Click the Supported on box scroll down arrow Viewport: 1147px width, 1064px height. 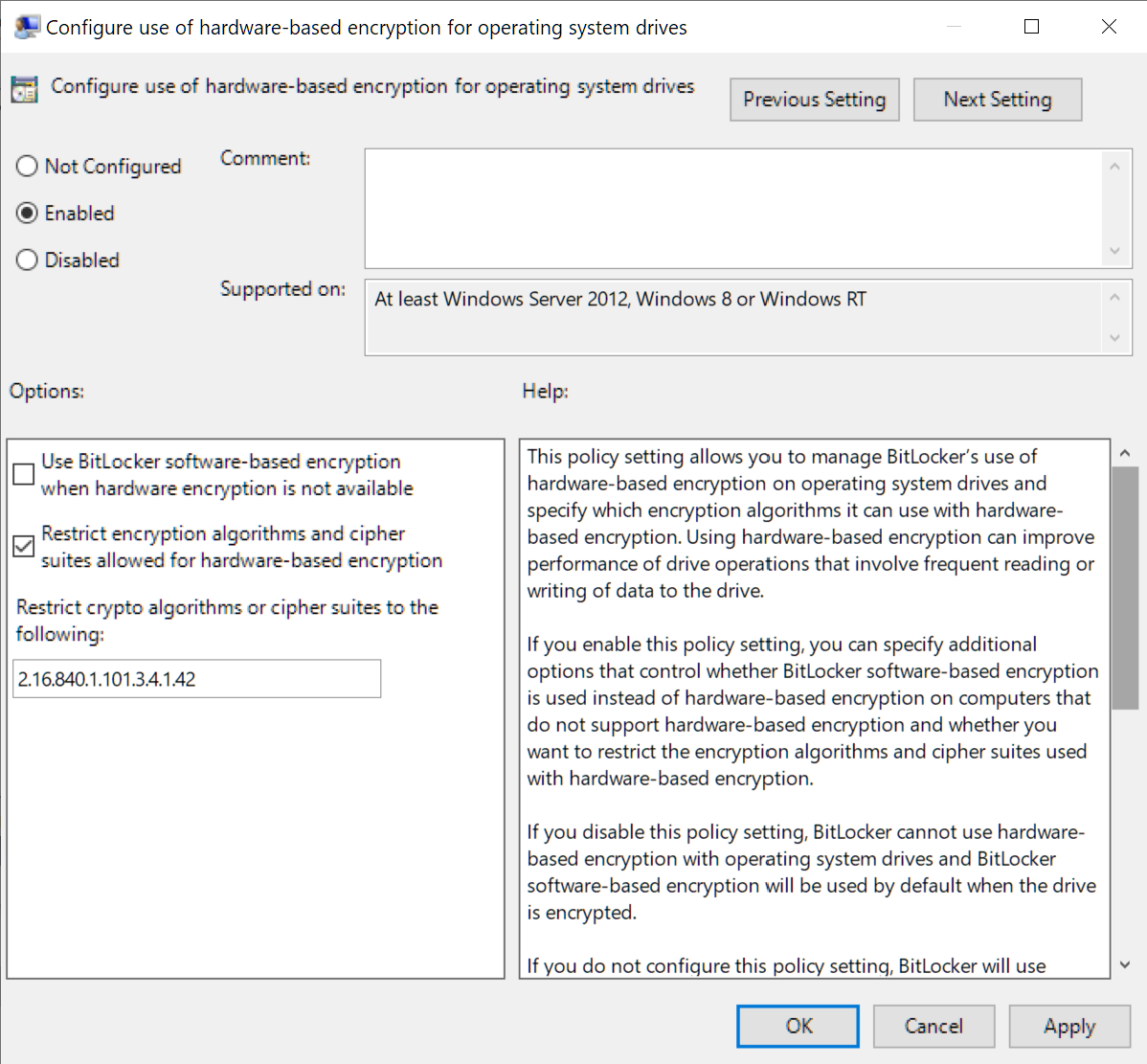click(x=1114, y=337)
